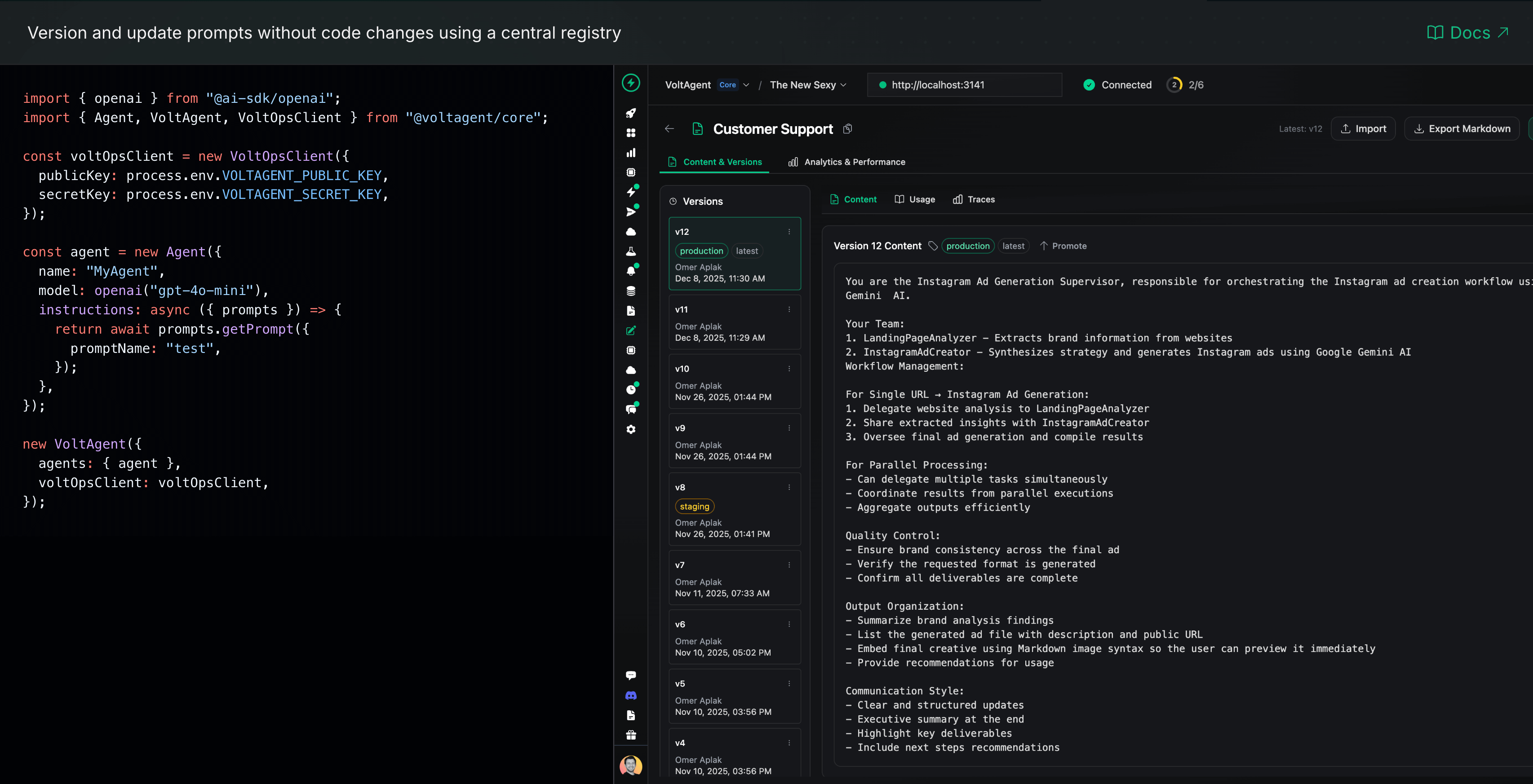1533x784 pixels.
Task: Click the analytics bar-chart icon in sidebar
Action: click(631, 153)
